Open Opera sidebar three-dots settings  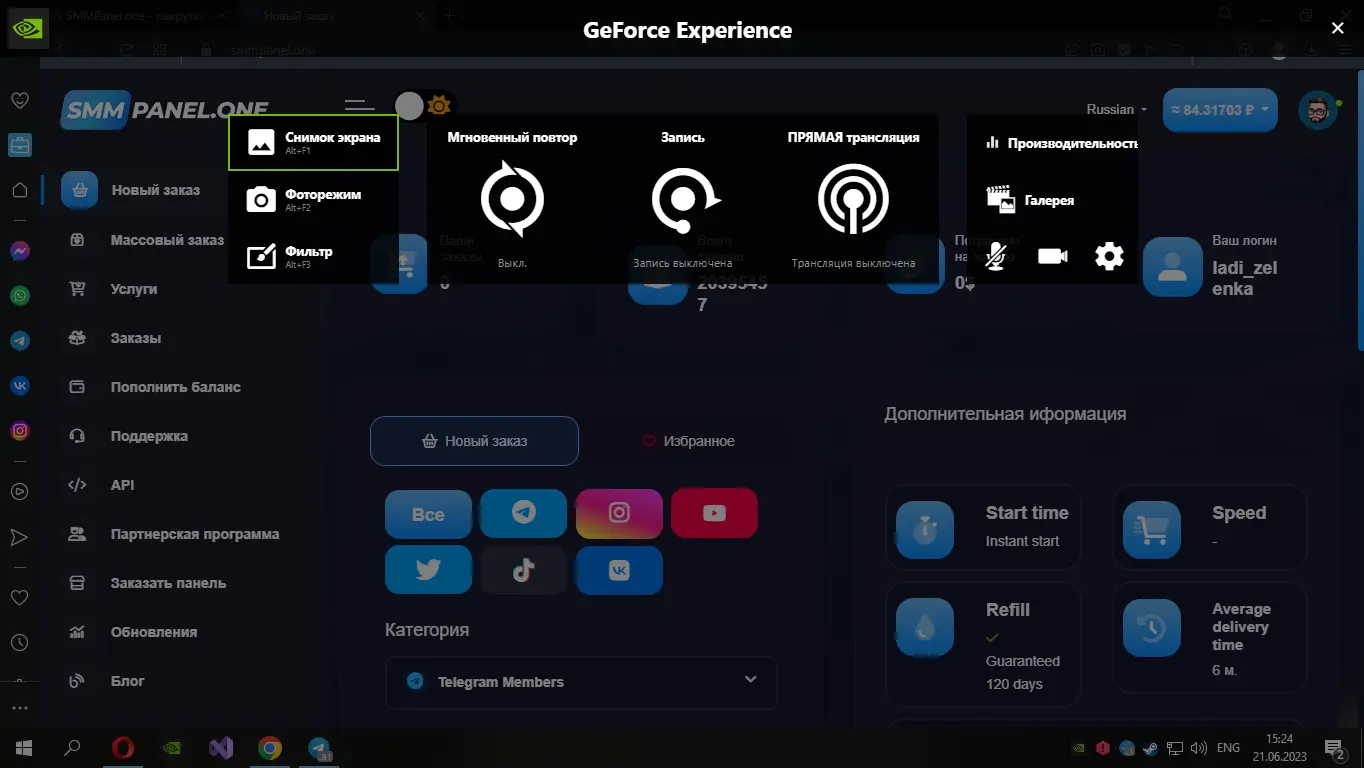click(19, 708)
